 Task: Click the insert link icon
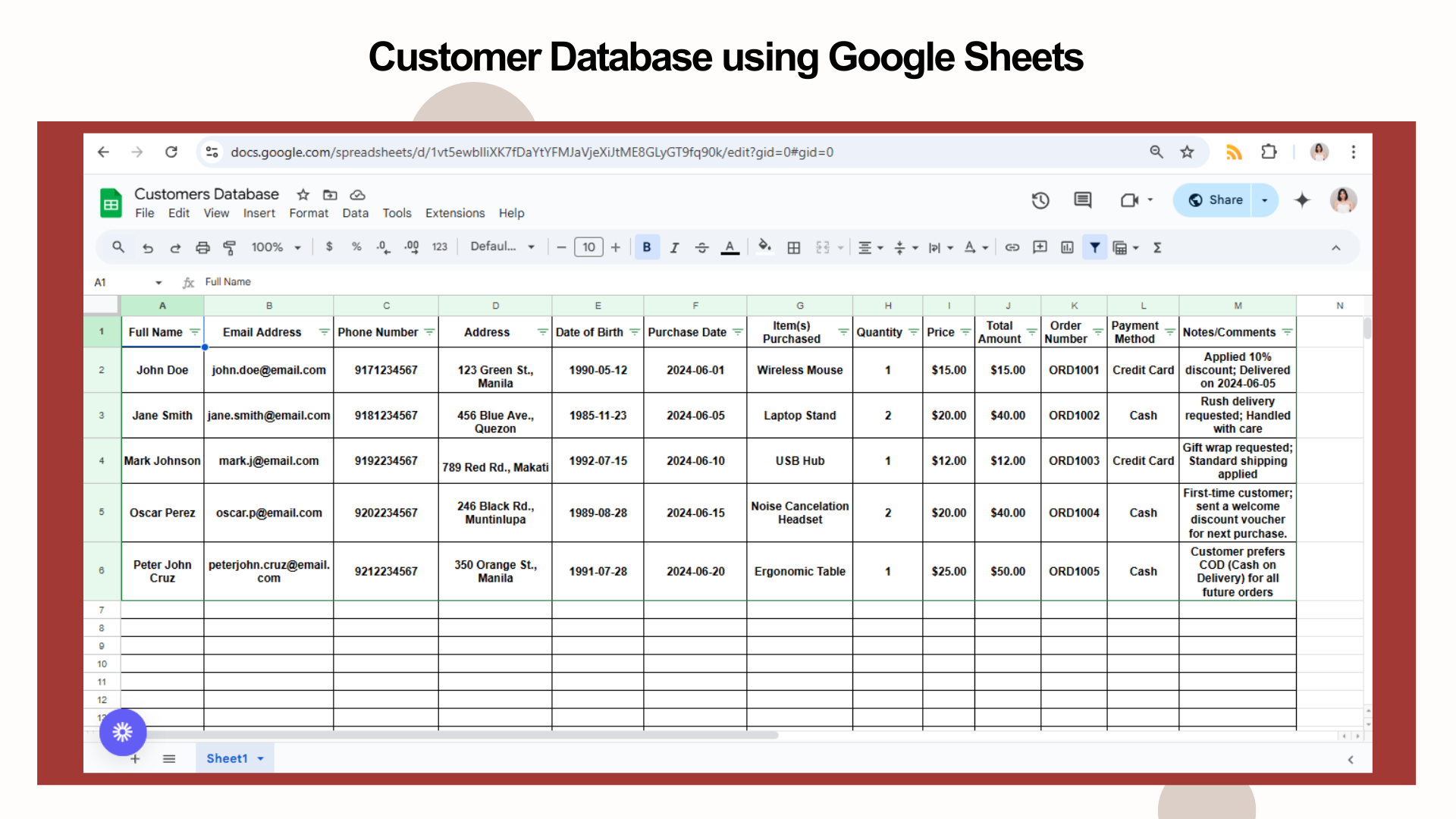[1012, 247]
